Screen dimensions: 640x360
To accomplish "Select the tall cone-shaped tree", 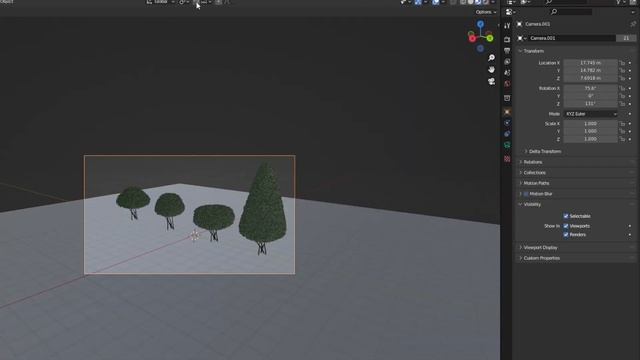I will [262, 208].
